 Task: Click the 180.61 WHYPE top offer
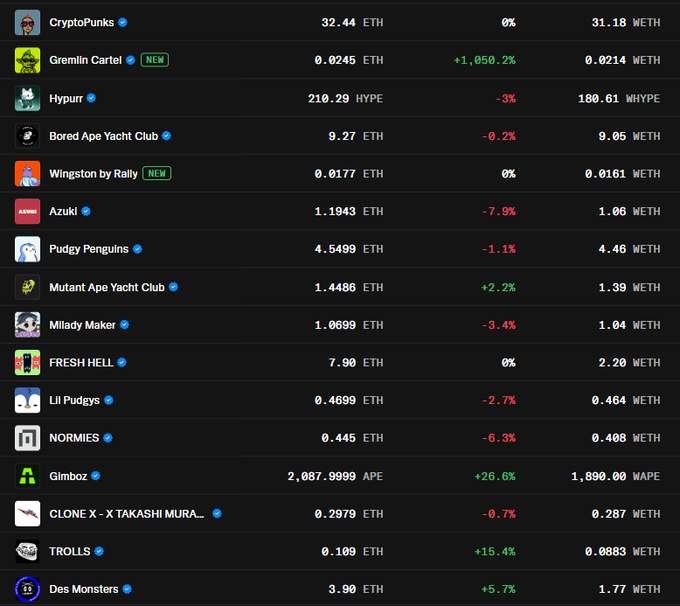(x=619, y=98)
